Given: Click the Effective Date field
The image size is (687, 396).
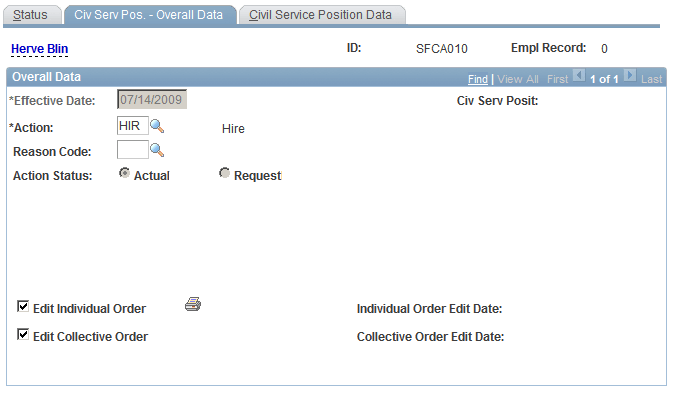Looking at the screenshot, I should click(152, 99).
